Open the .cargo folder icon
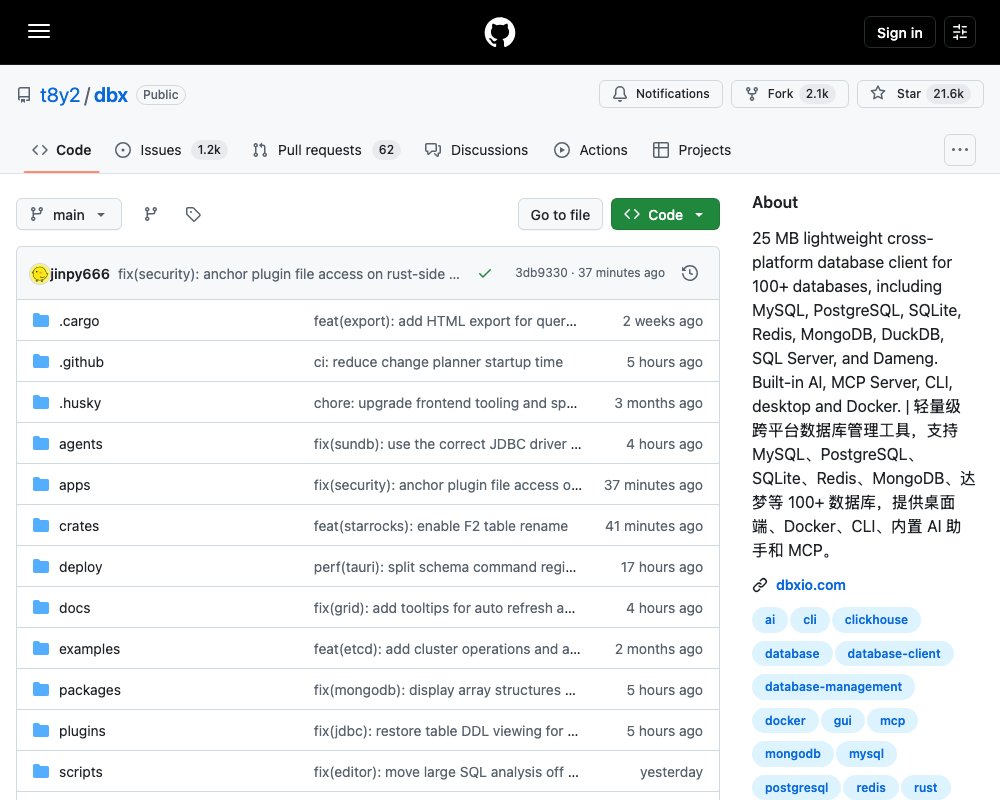This screenshot has width=1000, height=800. click(x=41, y=320)
